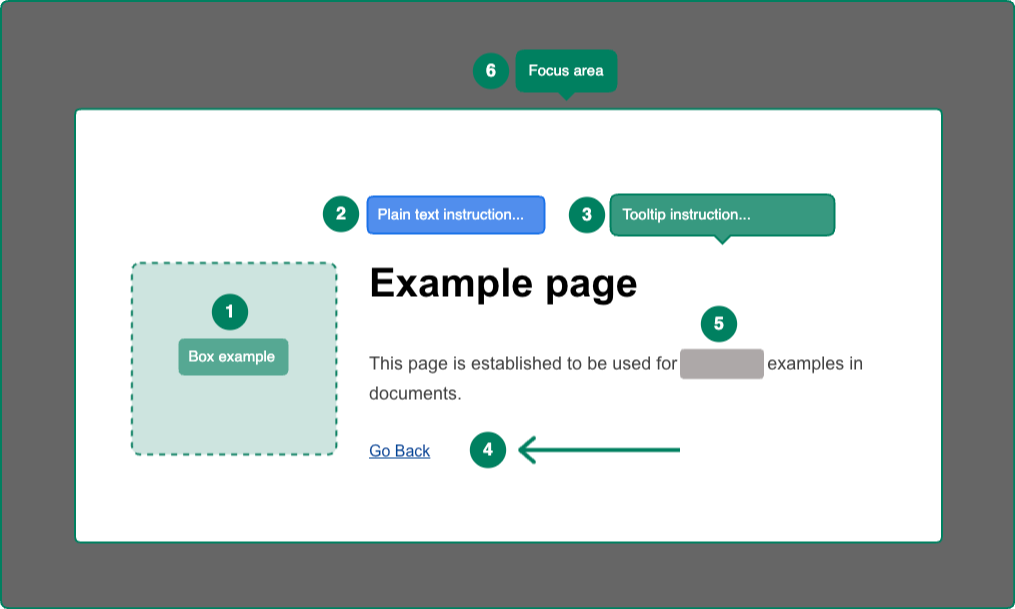
Task: Click the words 'examples in' after blur
Action: [x=814, y=364]
